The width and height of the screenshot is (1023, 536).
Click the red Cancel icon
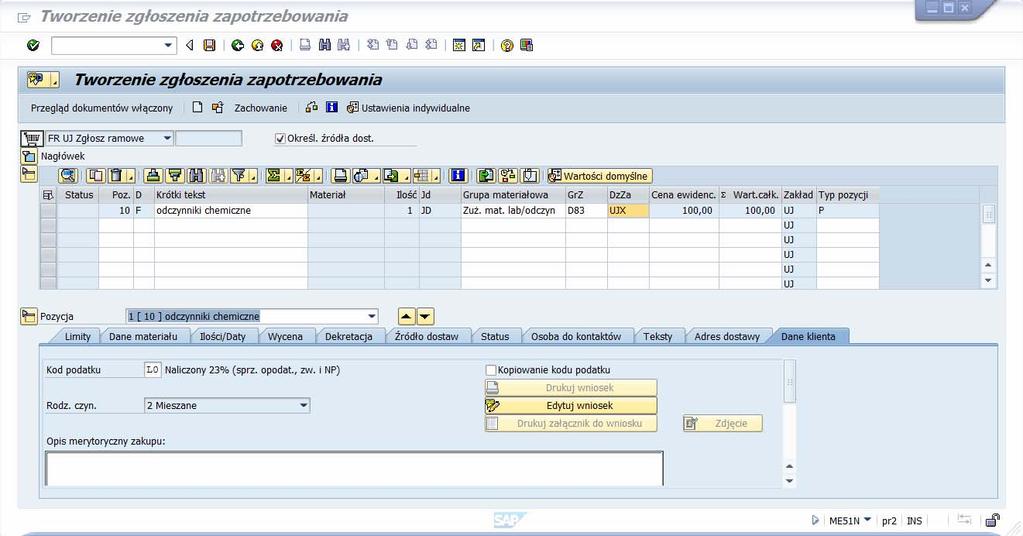pos(277,45)
